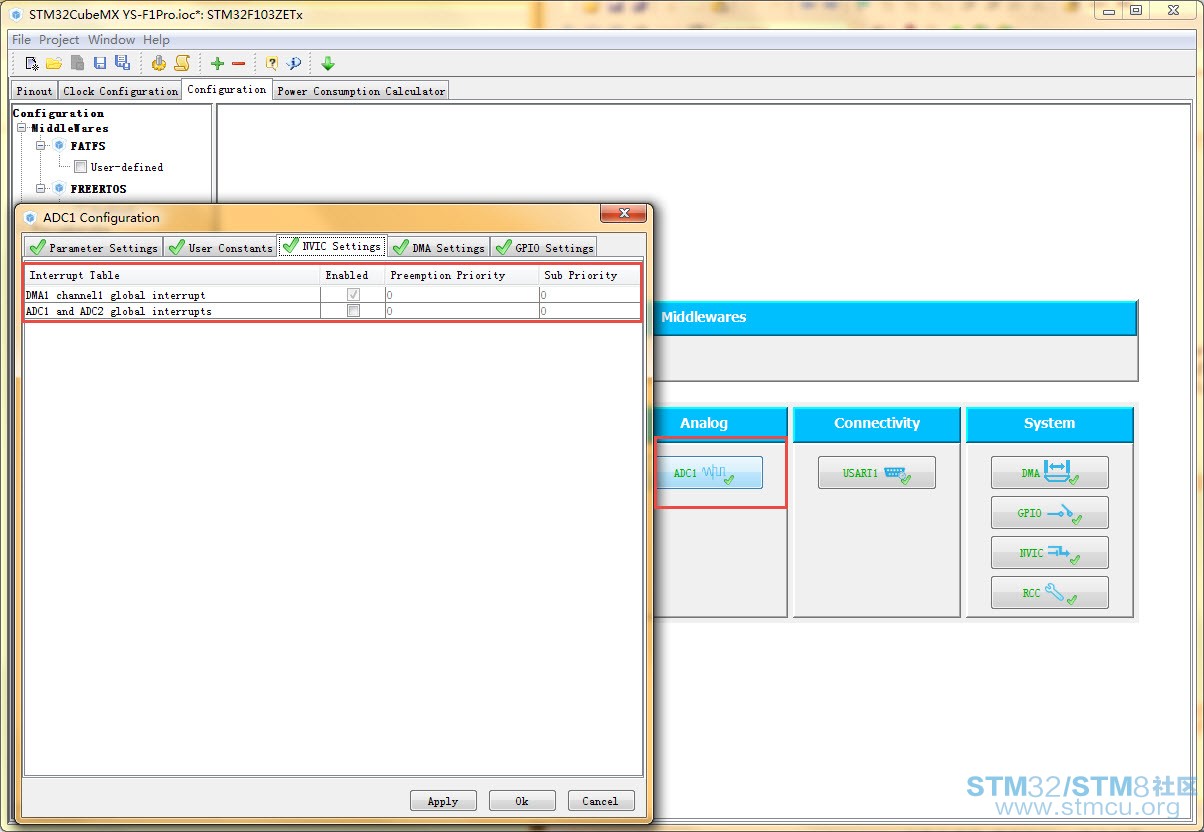Select the Configuration main tab
1204x832 pixels.
click(227, 89)
